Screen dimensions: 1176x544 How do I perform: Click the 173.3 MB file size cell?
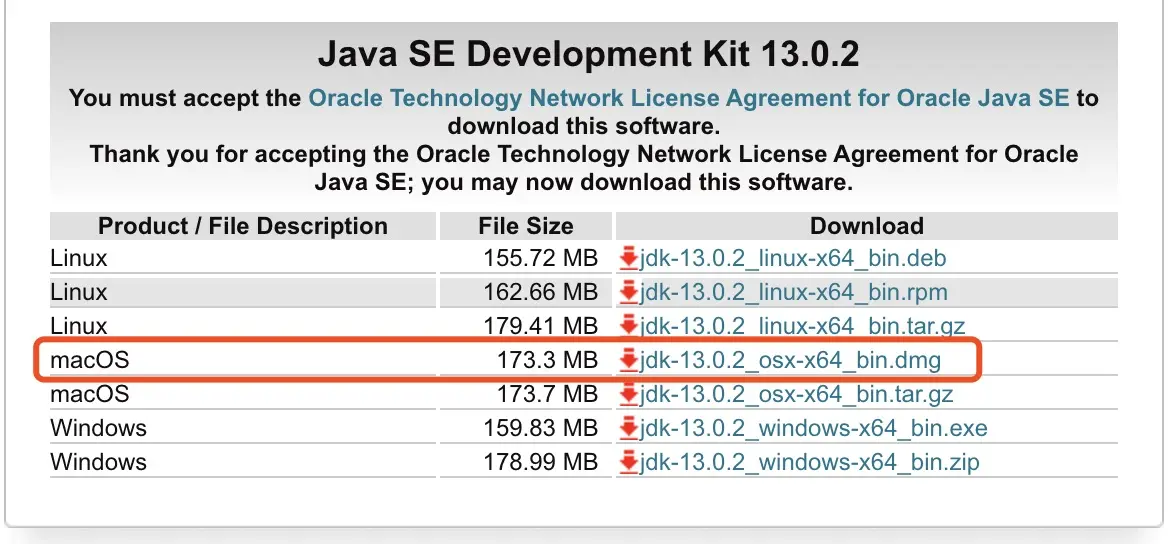pos(547,360)
